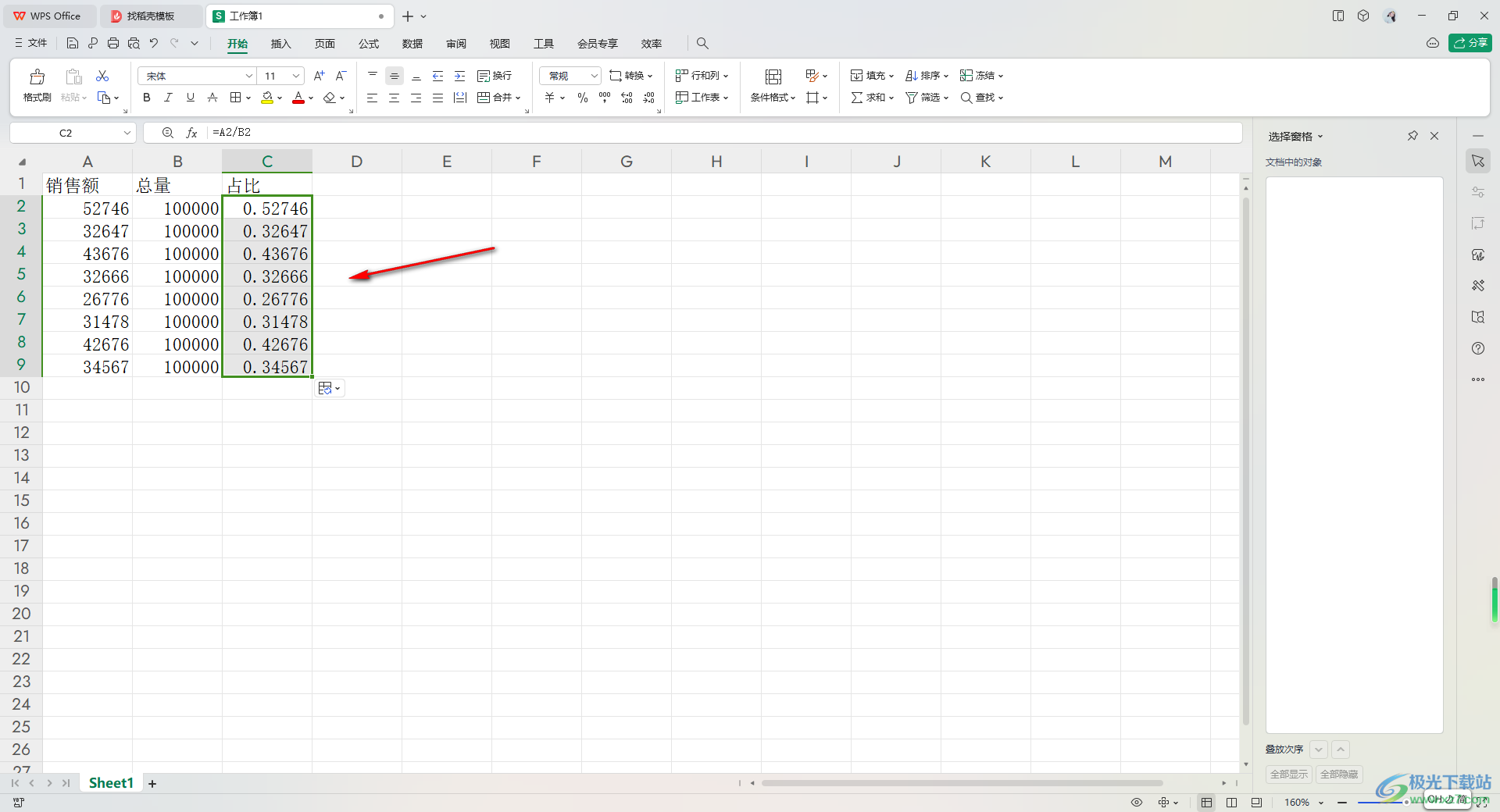This screenshot has width=1500, height=812.
Task: Click the thousands separator icon
Action: (605, 98)
